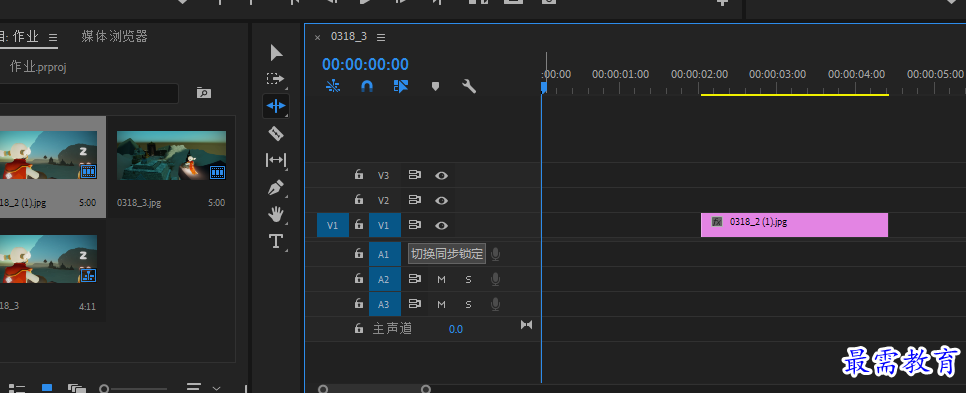Toggle lock on track A1
Image resolution: width=966 pixels, height=393 pixels.
pos(359,254)
